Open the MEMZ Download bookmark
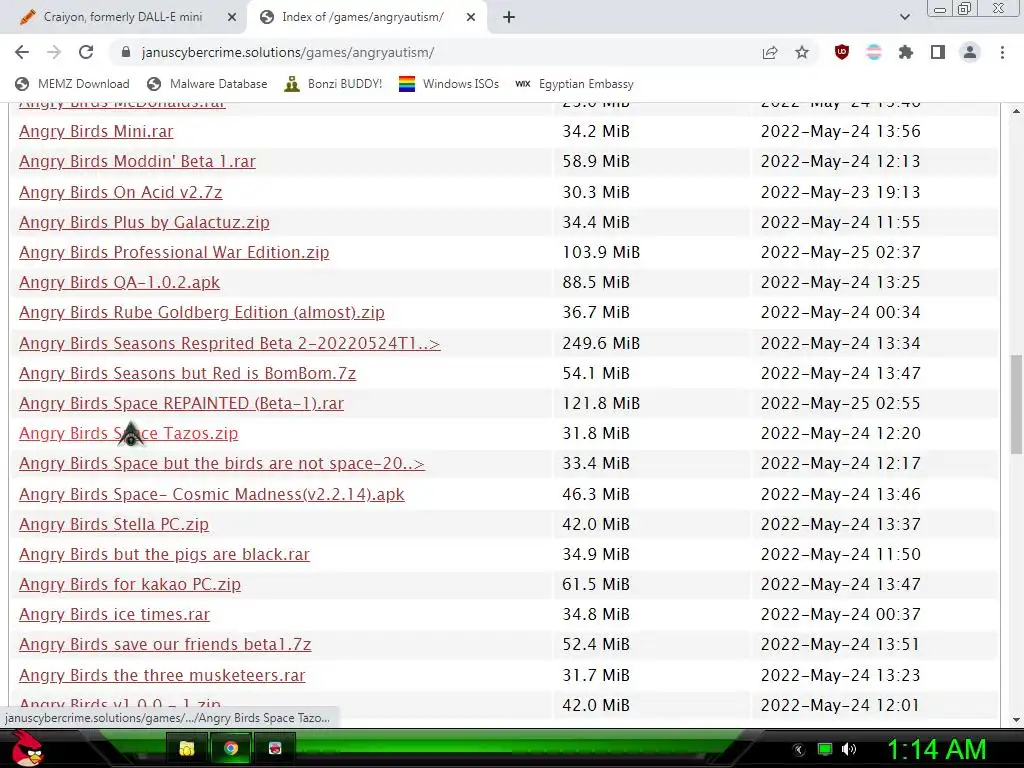The image size is (1024, 768). pos(72,84)
